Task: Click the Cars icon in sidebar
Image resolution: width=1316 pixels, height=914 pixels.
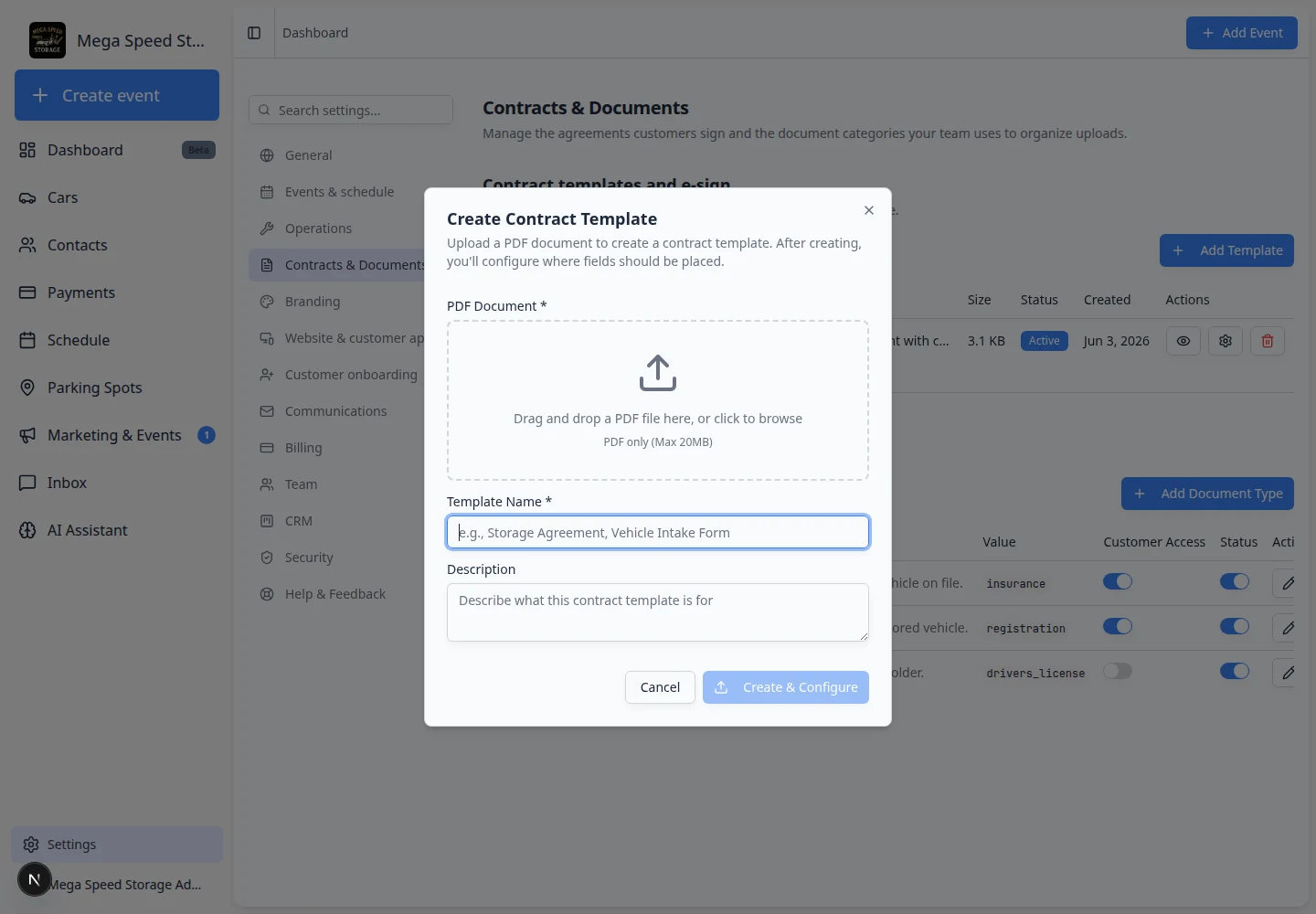Action: click(27, 197)
